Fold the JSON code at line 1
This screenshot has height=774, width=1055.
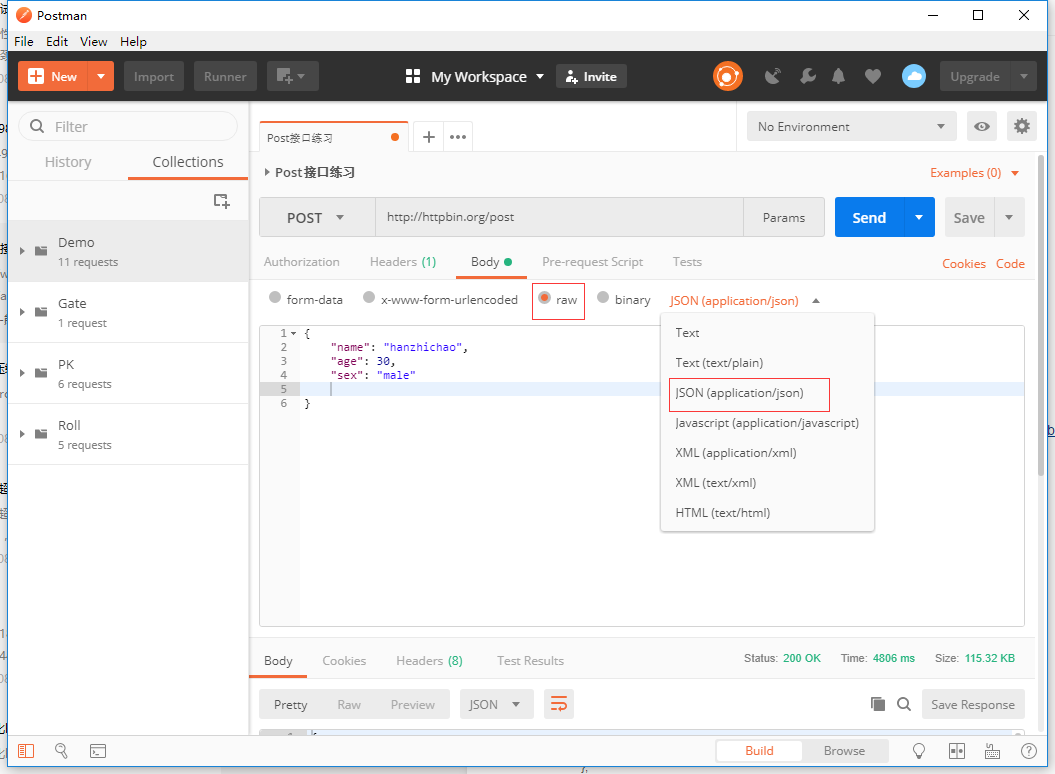click(293, 333)
